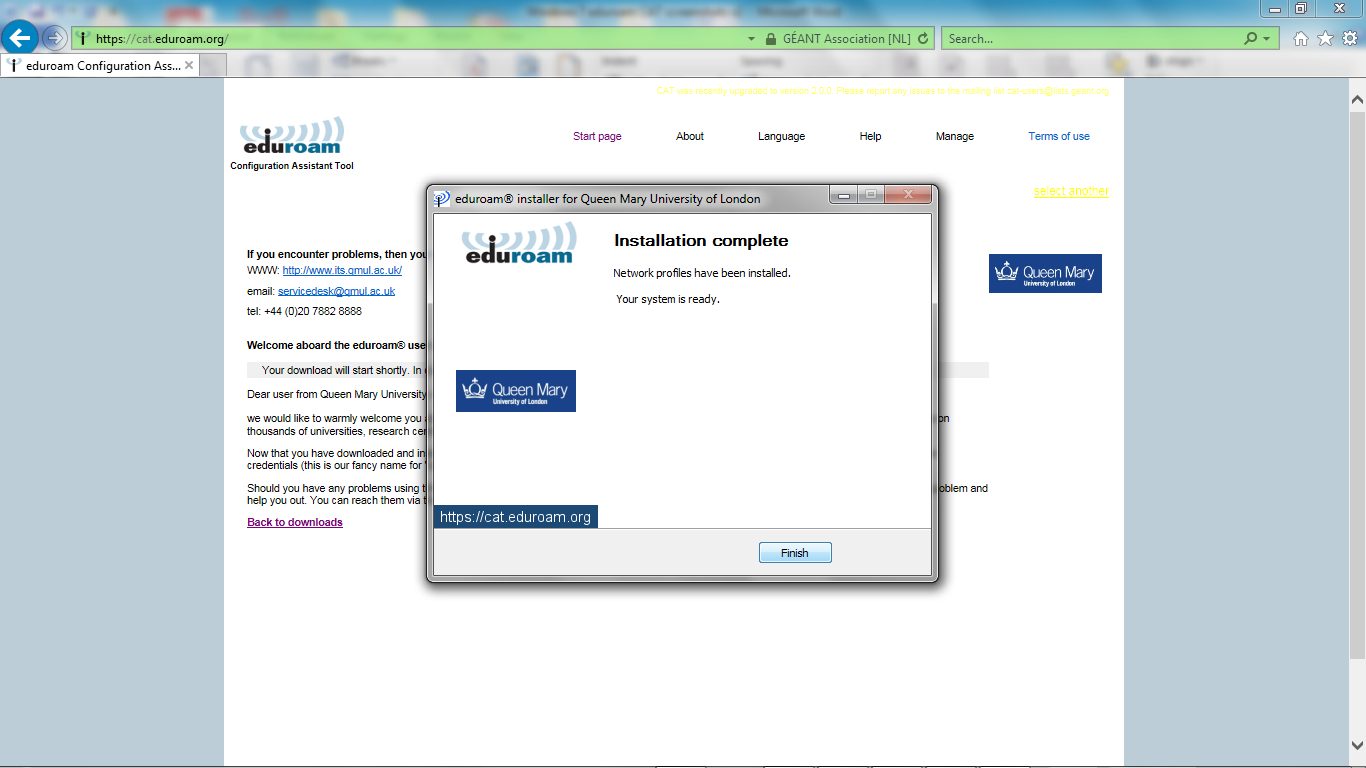This screenshot has width=1366, height=768.
Task: Open the Manage menu item
Action: pos(954,136)
